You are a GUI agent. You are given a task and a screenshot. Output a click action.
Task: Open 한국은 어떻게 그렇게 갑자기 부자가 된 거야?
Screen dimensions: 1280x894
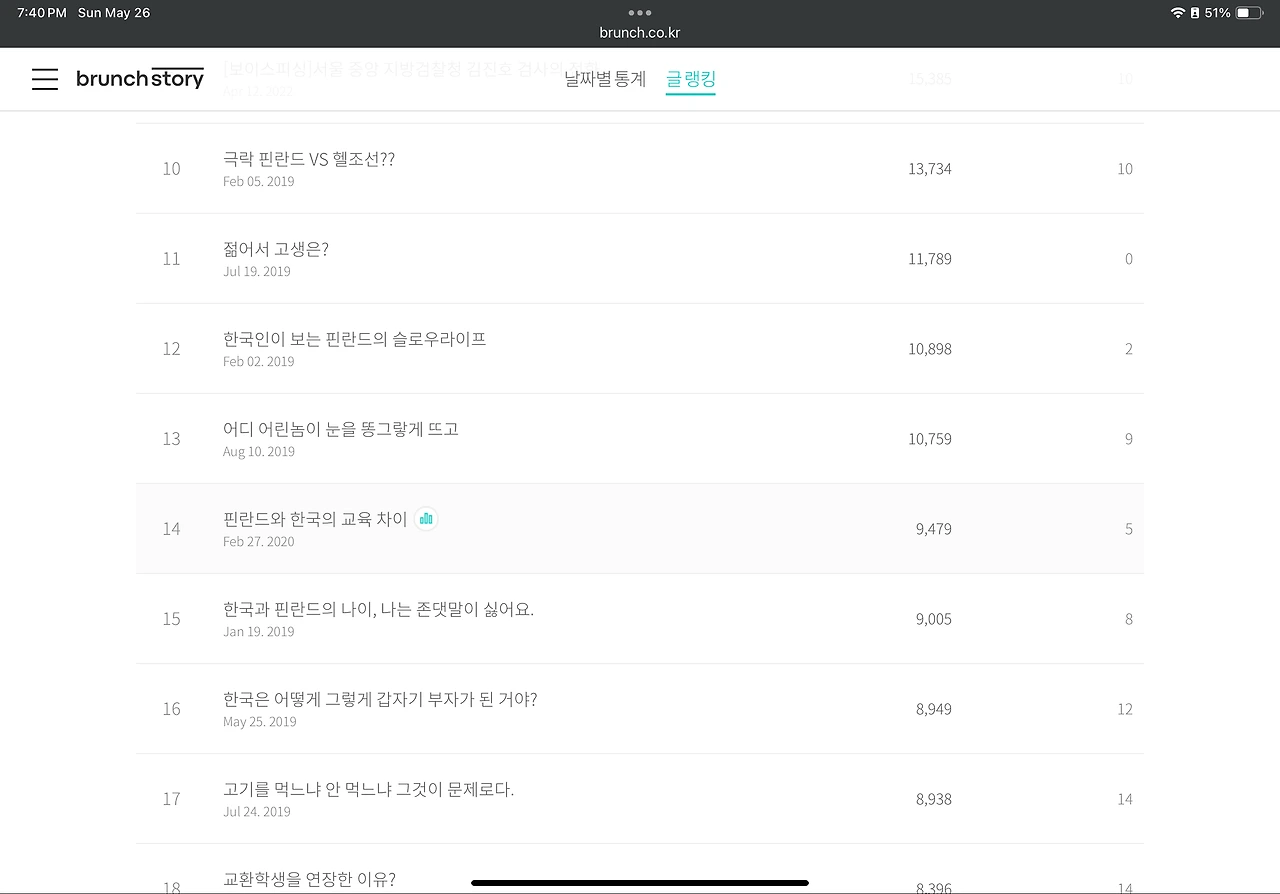click(x=380, y=699)
